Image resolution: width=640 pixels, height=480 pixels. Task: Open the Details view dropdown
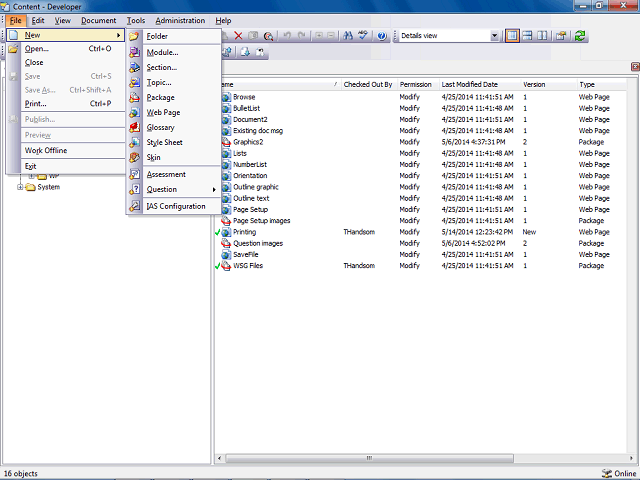(x=494, y=36)
